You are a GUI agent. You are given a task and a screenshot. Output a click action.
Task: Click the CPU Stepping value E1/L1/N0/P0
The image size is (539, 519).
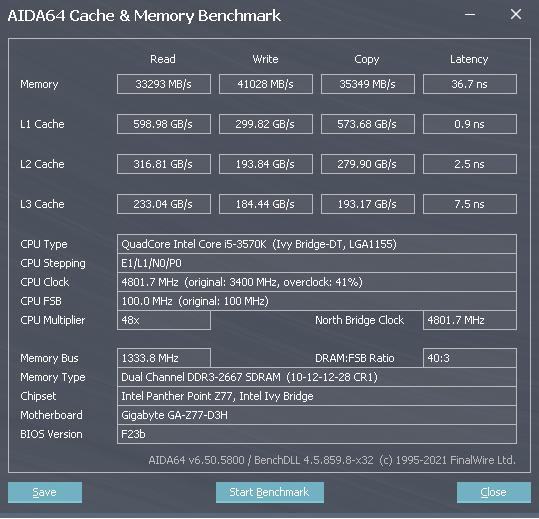click(x=317, y=263)
